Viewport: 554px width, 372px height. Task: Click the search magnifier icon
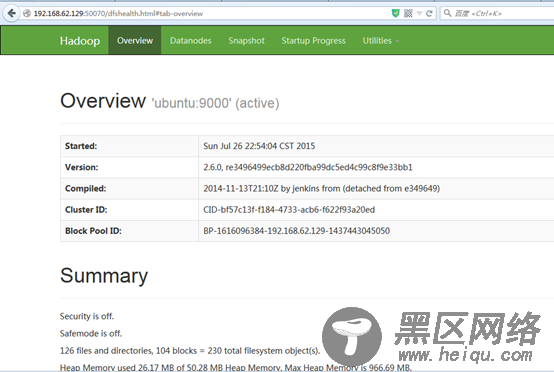pos(447,13)
